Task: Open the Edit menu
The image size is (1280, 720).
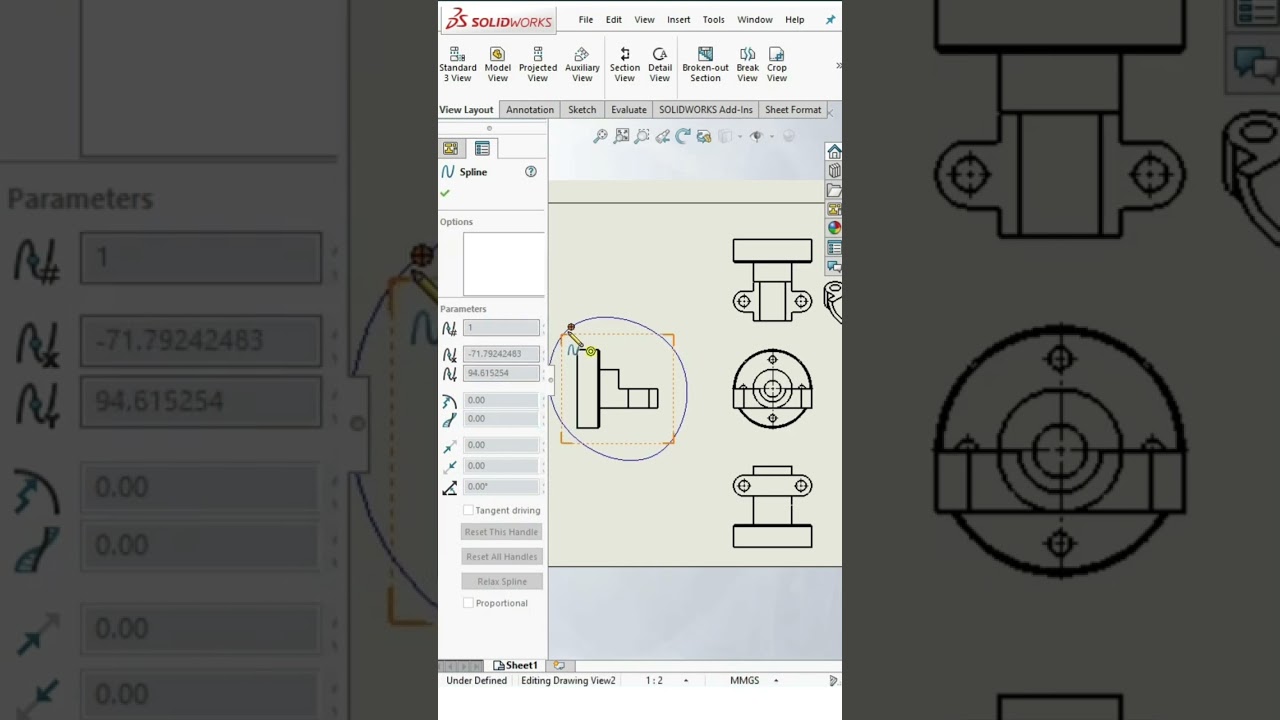Action: click(x=614, y=20)
